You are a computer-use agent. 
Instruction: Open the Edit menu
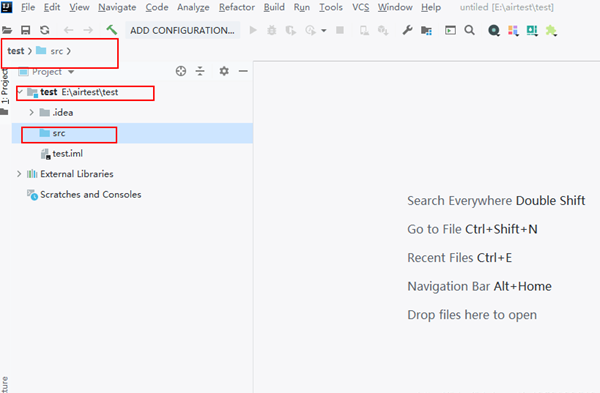(52, 7)
